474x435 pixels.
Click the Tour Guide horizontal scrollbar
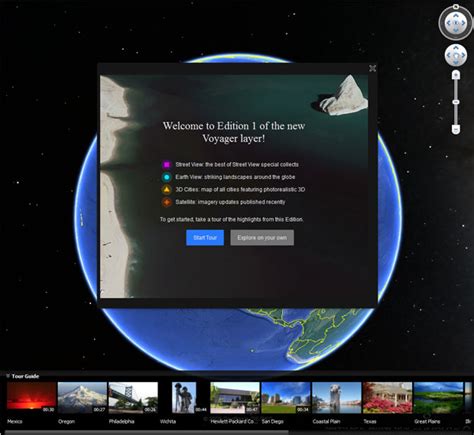[147, 432]
